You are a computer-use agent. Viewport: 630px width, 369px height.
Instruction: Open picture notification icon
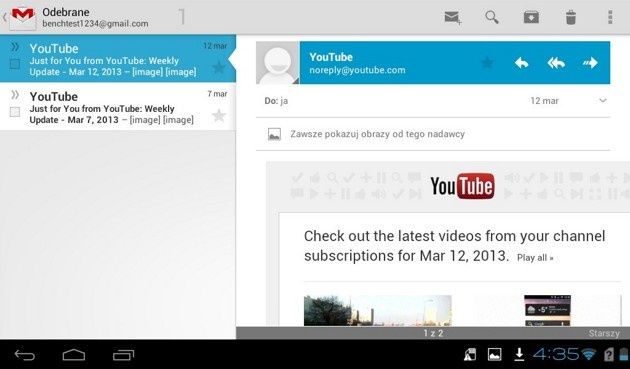(494, 354)
